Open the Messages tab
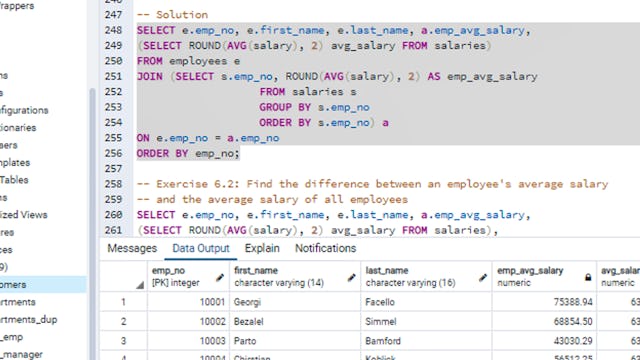This screenshot has height=360, width=640. pos(132,248)
